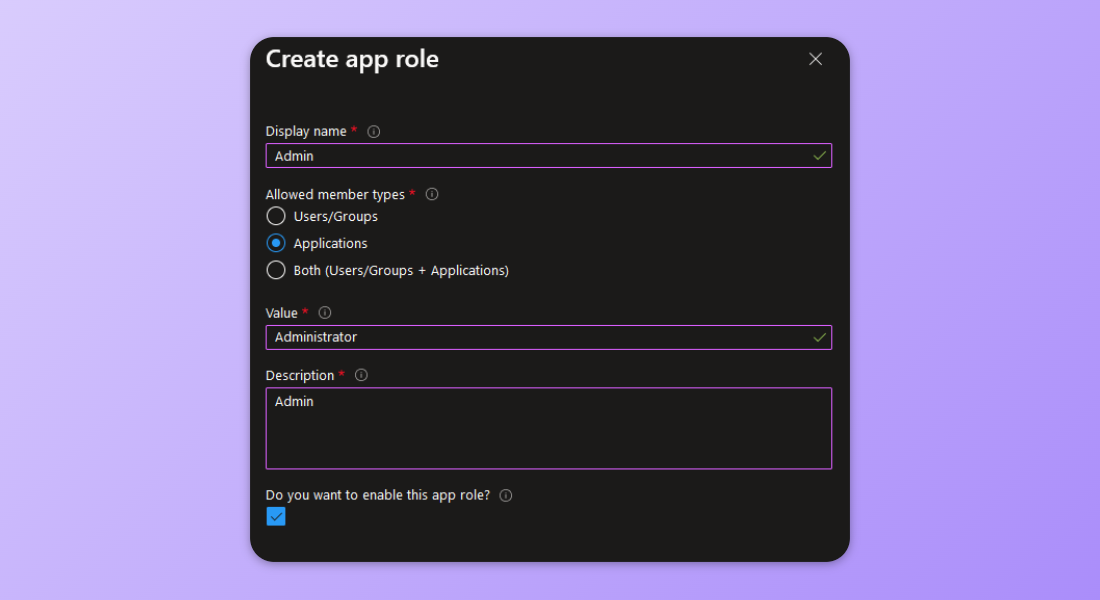Disable the app role enable checkbox
This screenshot has height=600, width=1100.
pos(276,516)
